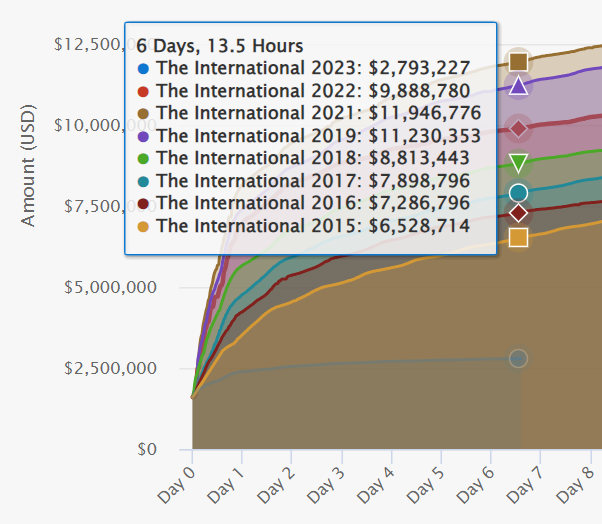Click the 'Day 5' x-axis label
The height and width of the screenshot is (524, 602).
426,485
